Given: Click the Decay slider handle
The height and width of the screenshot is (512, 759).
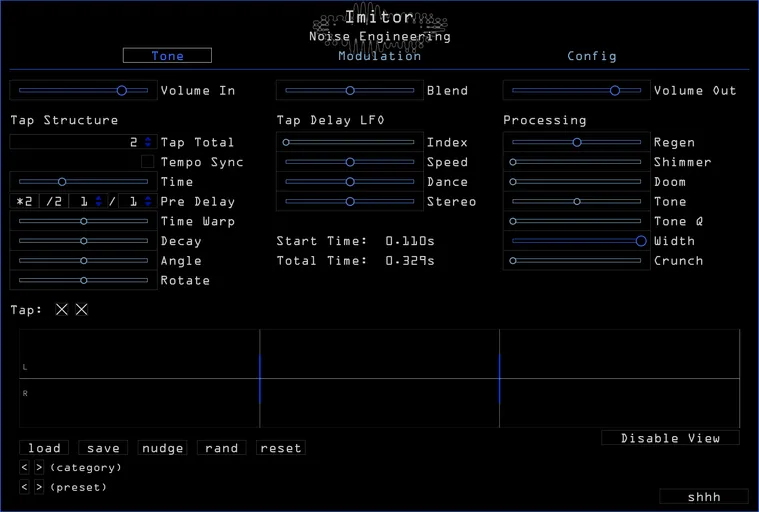Looking at the screenshot, I should click(x=84, y=241).
